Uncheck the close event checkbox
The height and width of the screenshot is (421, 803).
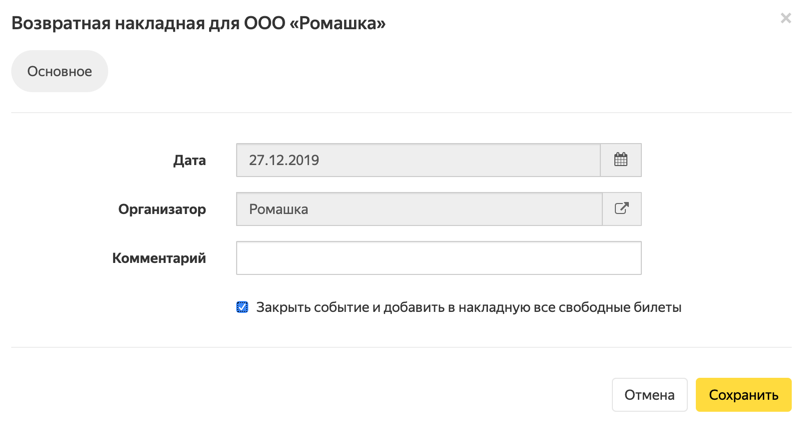pos(242,307)
